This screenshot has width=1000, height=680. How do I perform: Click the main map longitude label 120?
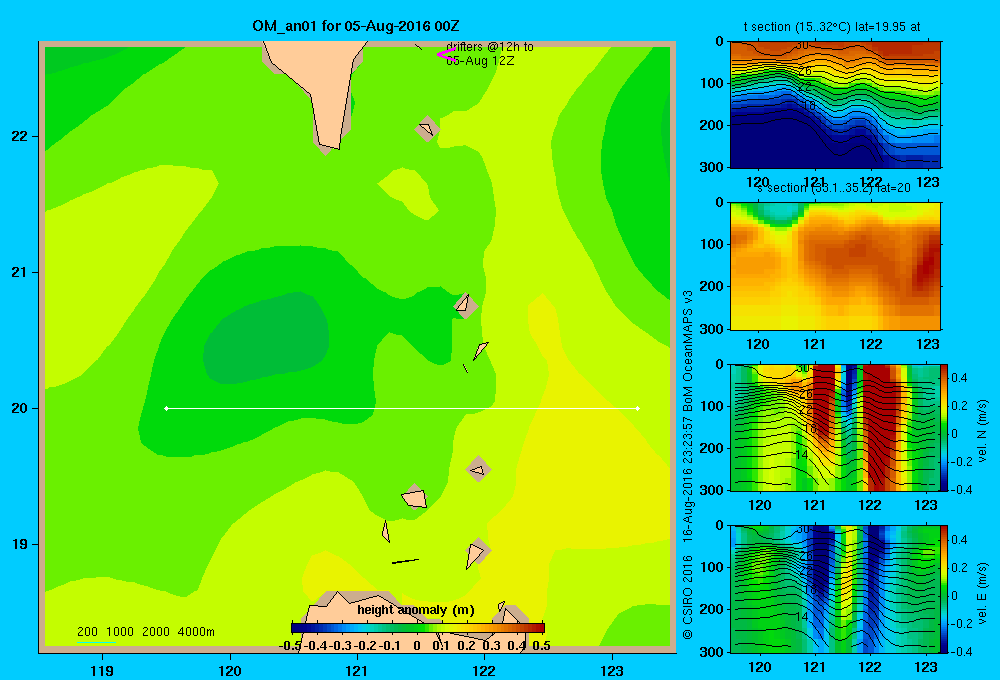point(230,670)
